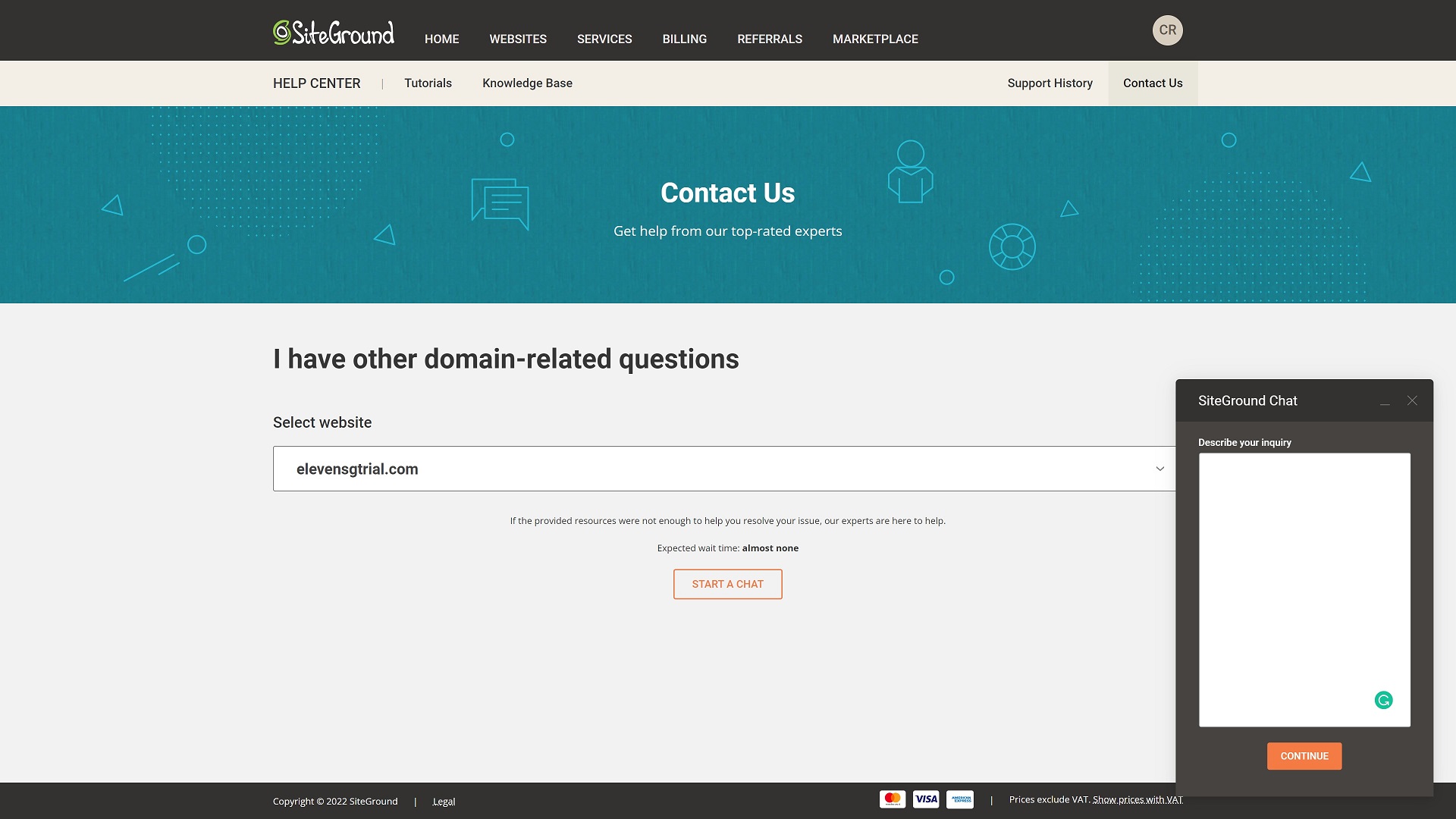
Task: Click the Grammarly-style icon in chat
Action: pos(1384,700)
